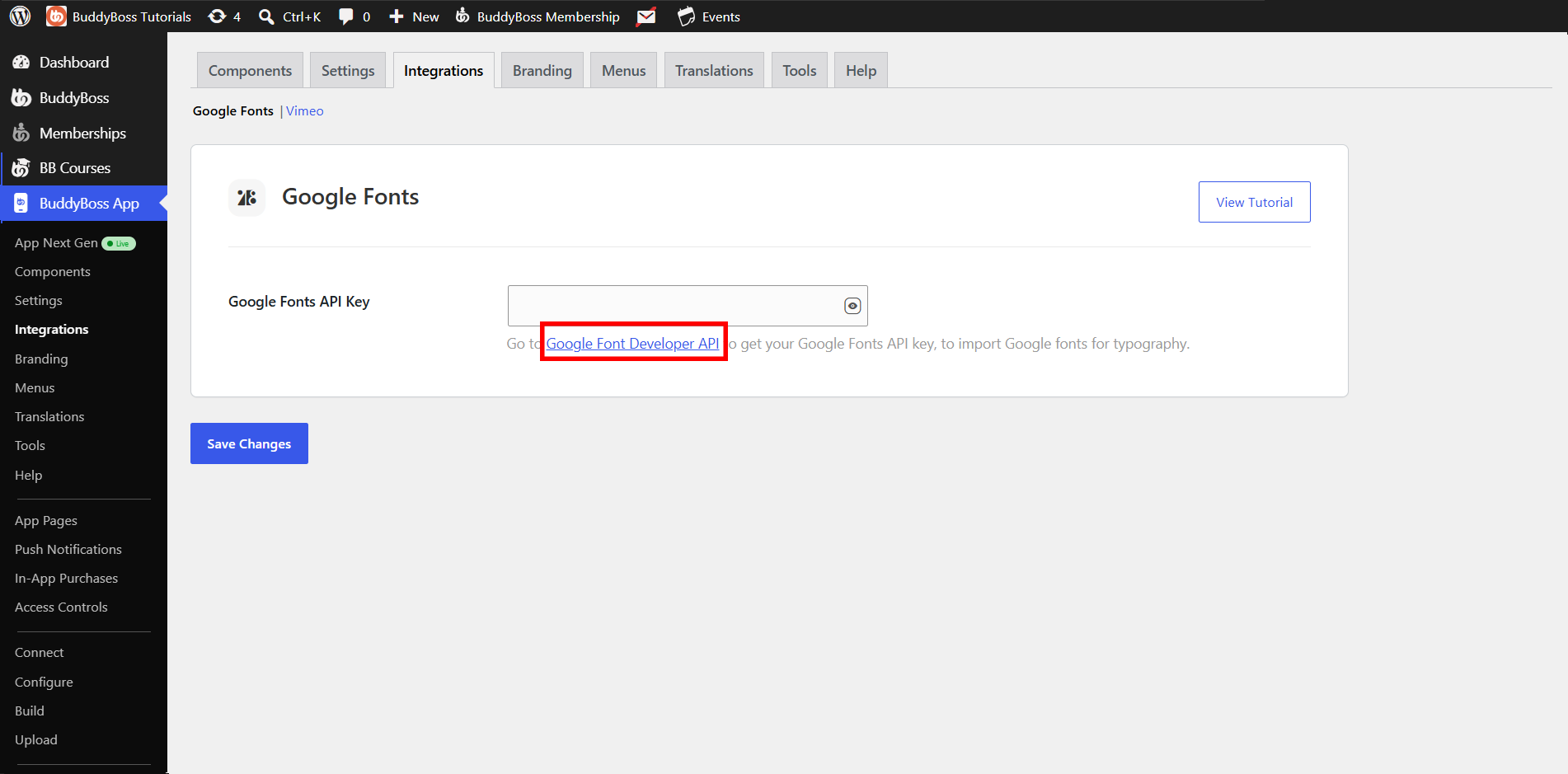This screenshot has height=774, width=1568.
Task: Open Configure submenu item
Action: pos(44,683)
